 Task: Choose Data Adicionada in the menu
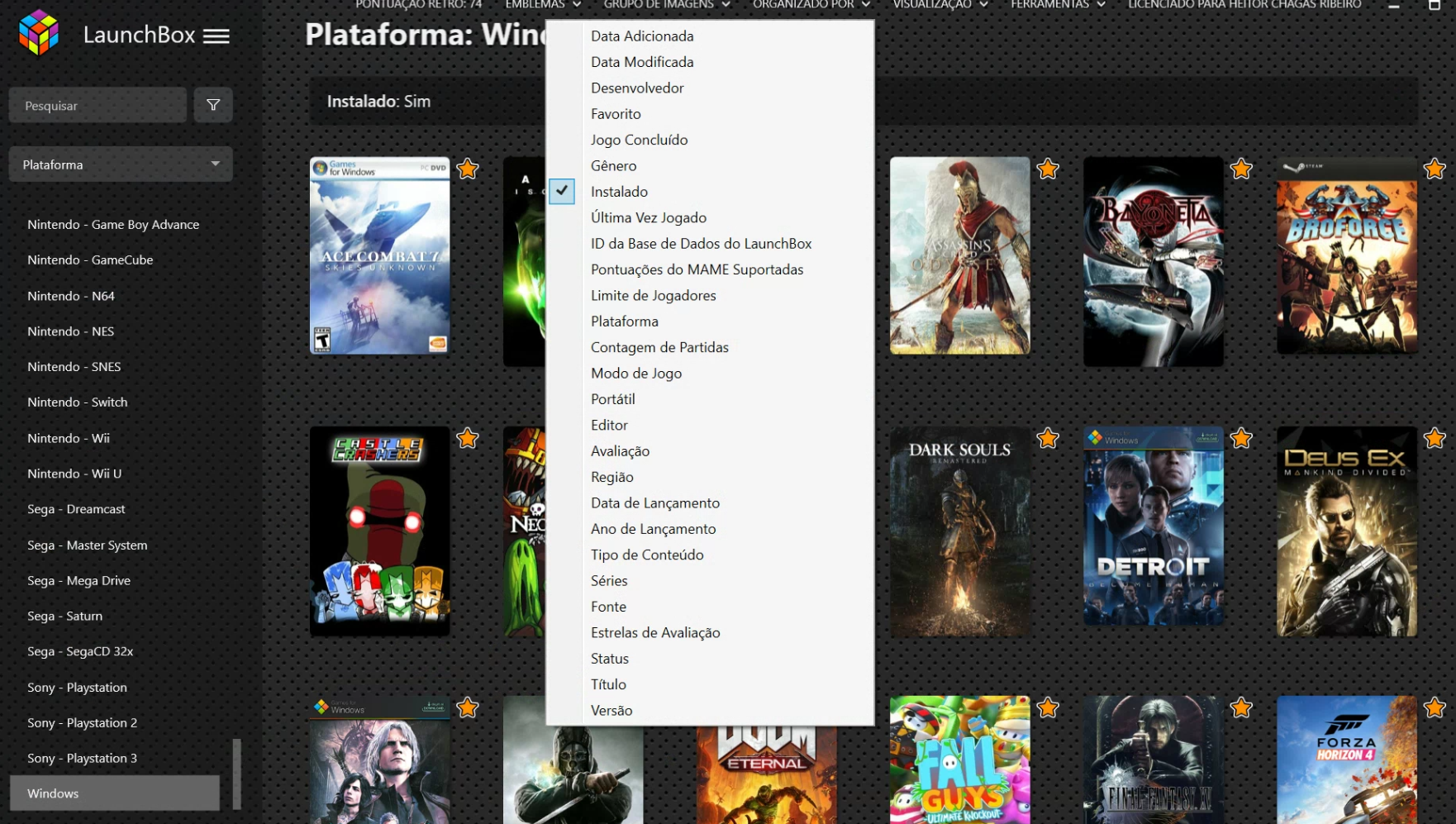pyautogui.click(x=642, y=36)
